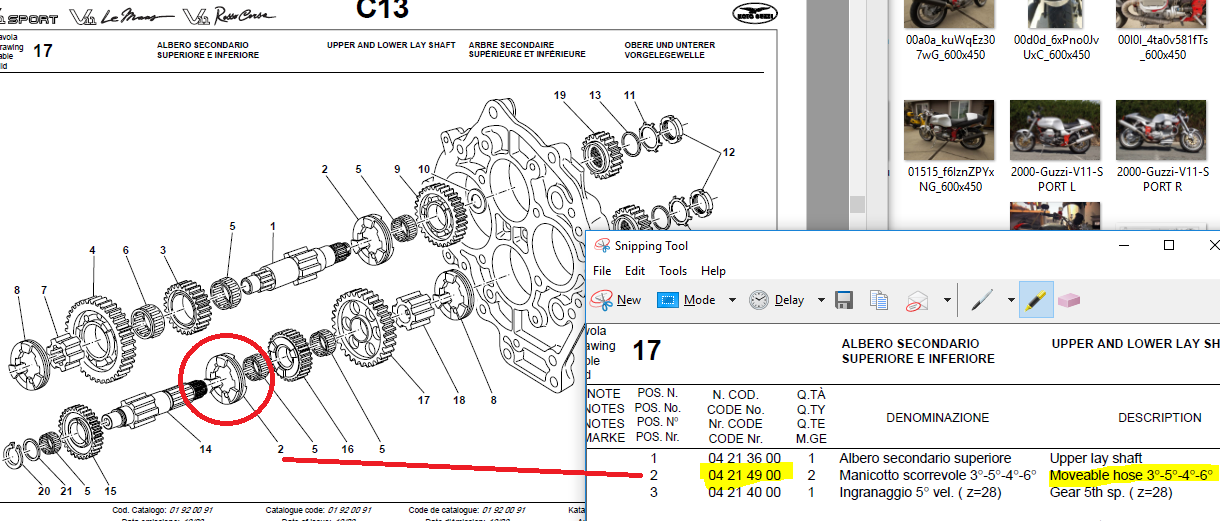This screenshot has height=521, width=1220.
Task: Click part code 04 21 36 00
Action: [745, 458]
